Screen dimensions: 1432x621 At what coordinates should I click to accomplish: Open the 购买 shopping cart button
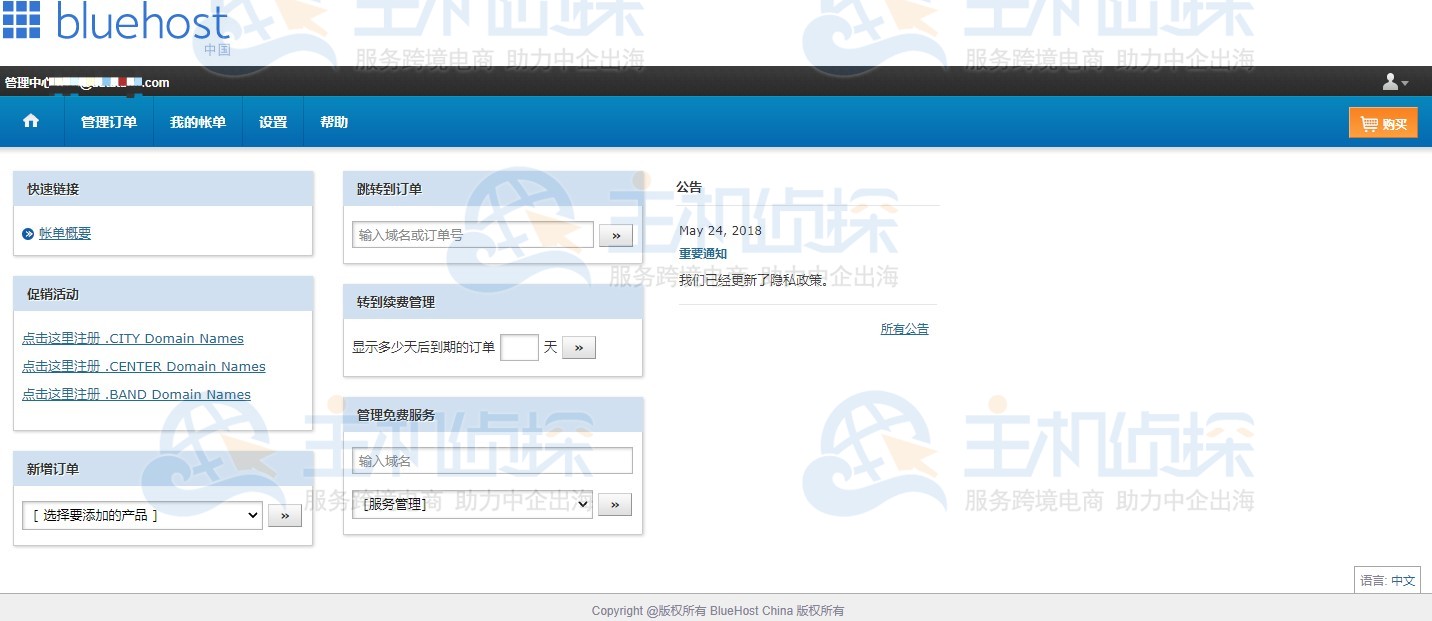(x=1383, y=121)
